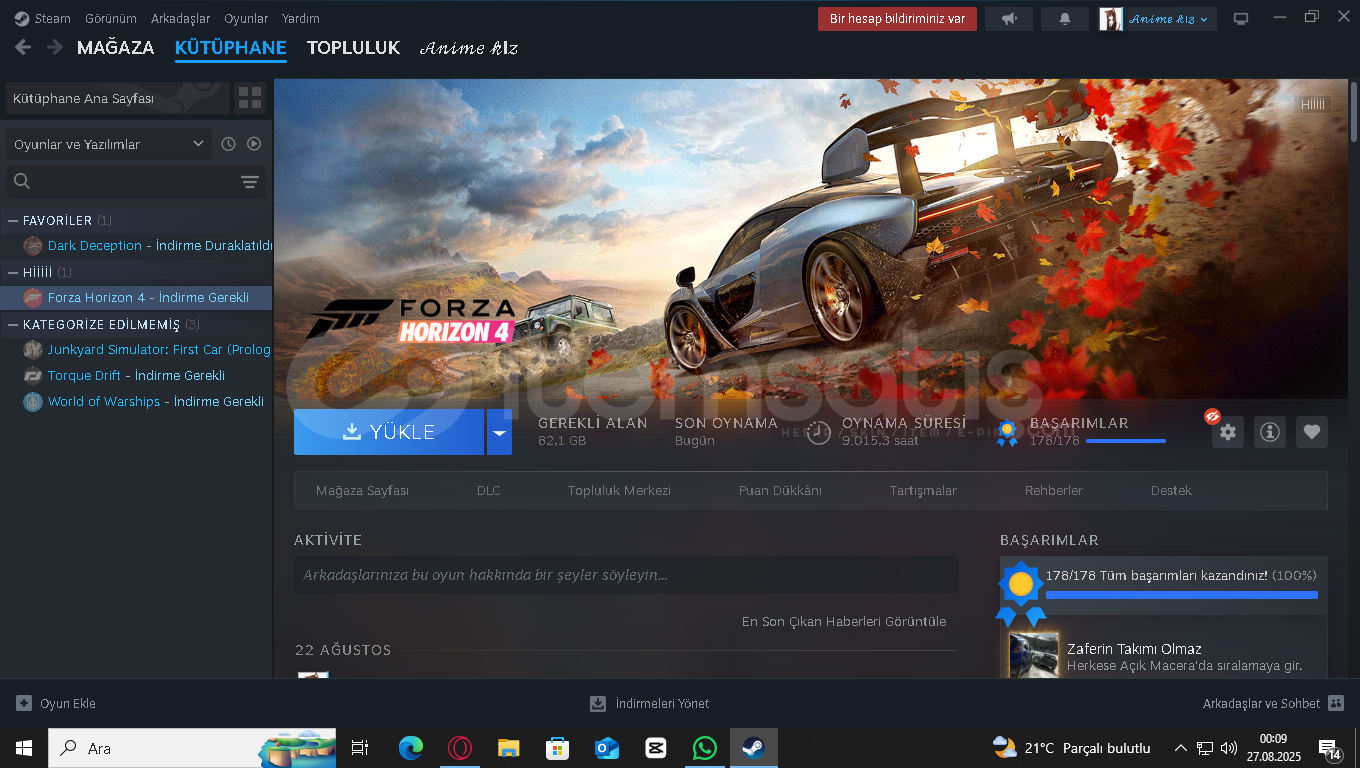Open the Puan Dükkânı link
The image size is (1360, 768).
[780, 491]
